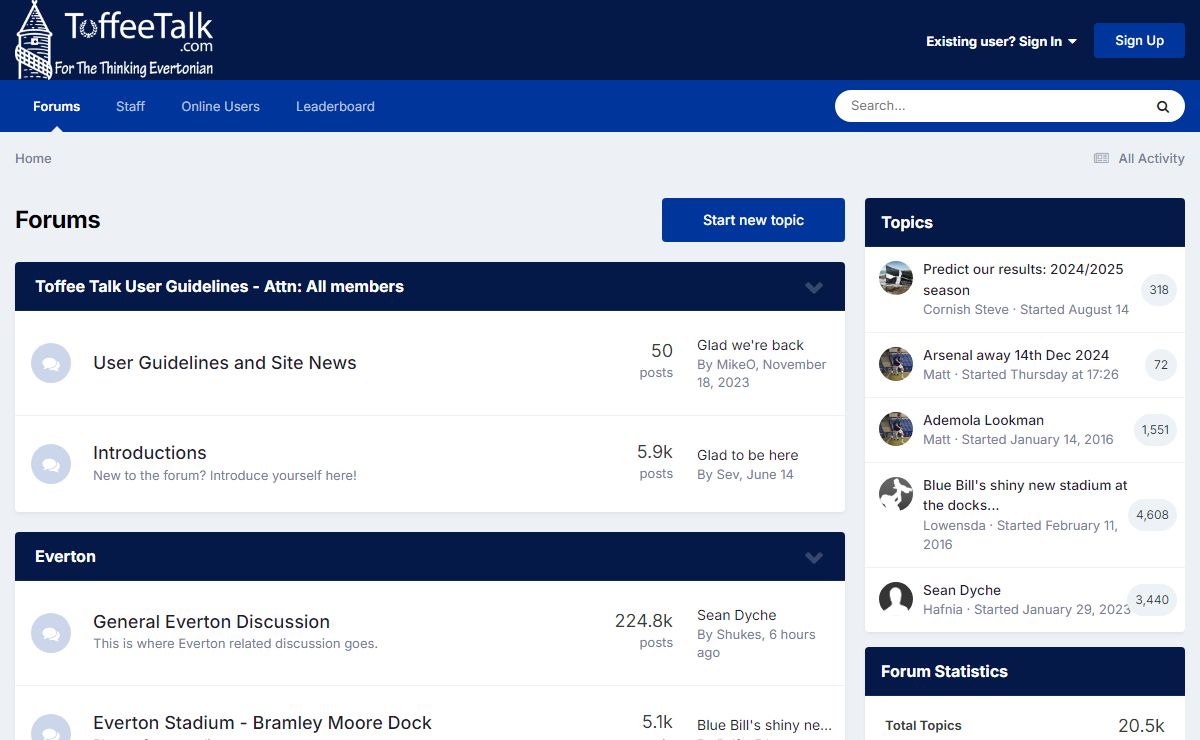Click Everton Stadium forum bubble icon
Screen dimensions: 1200x740
[x=51, y=727]
